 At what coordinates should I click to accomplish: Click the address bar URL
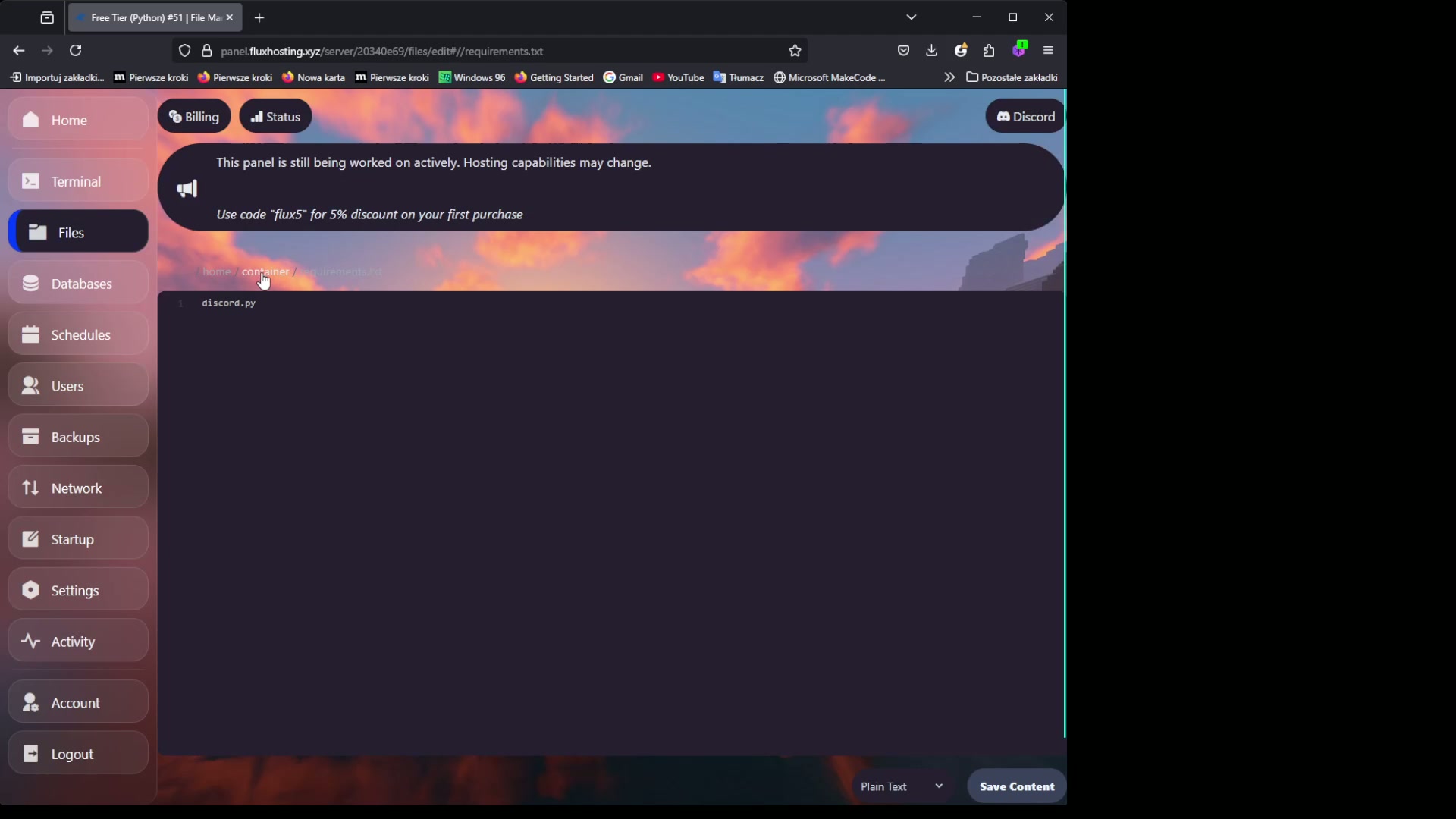[381, 51]
